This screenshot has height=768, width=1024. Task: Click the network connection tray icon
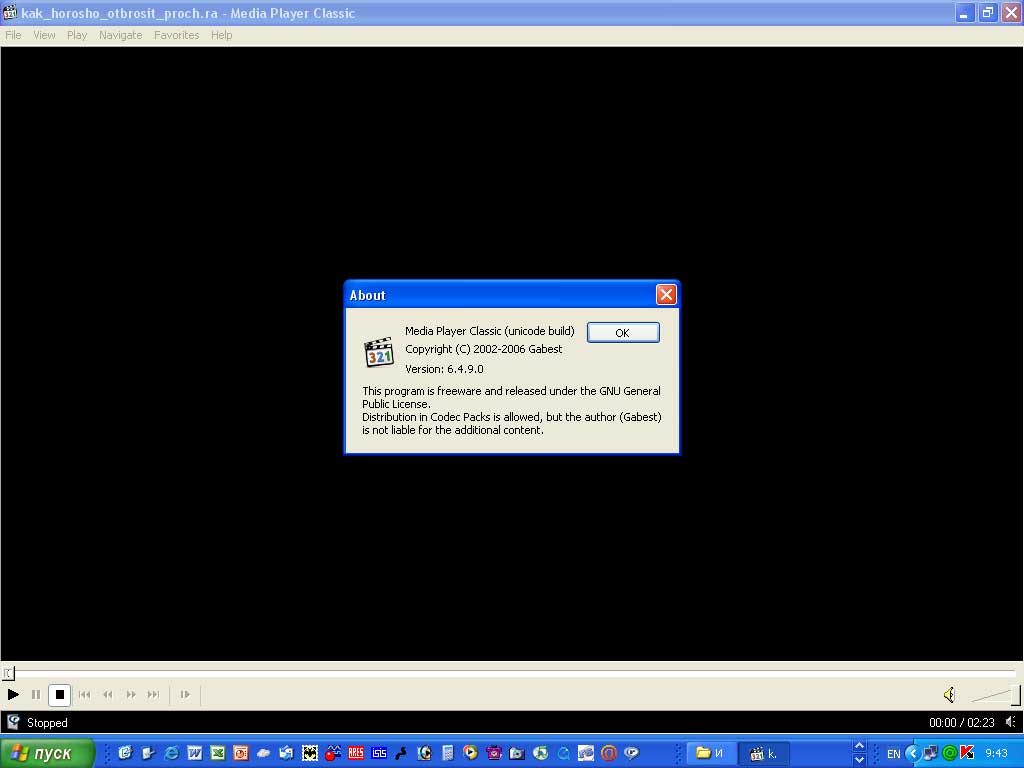point(931,754)
